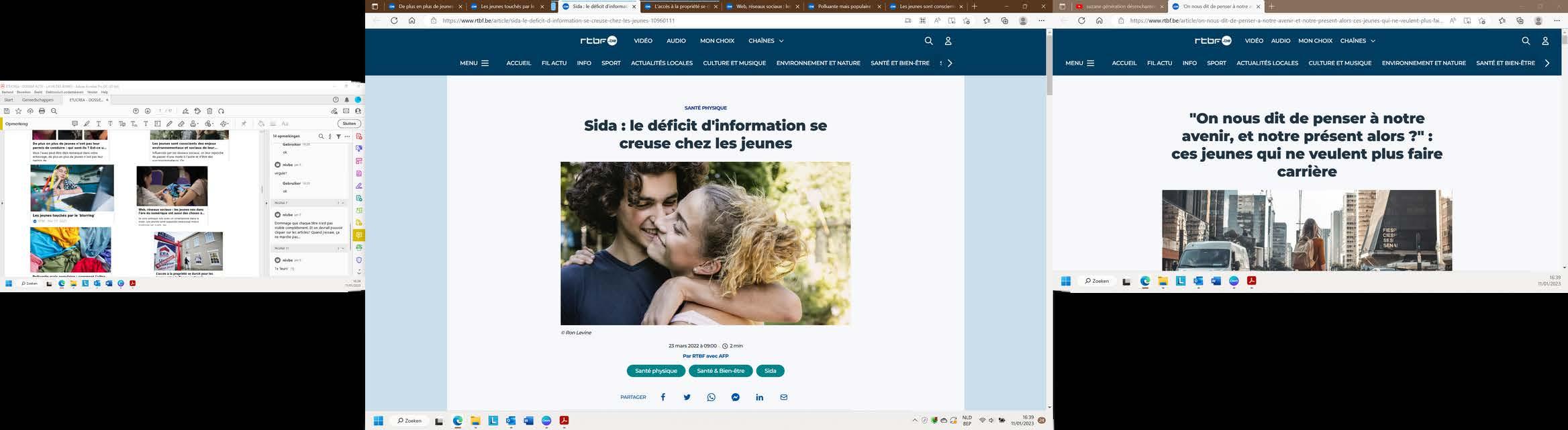Open the Acrobat find magnifier tool

point(54,111)
